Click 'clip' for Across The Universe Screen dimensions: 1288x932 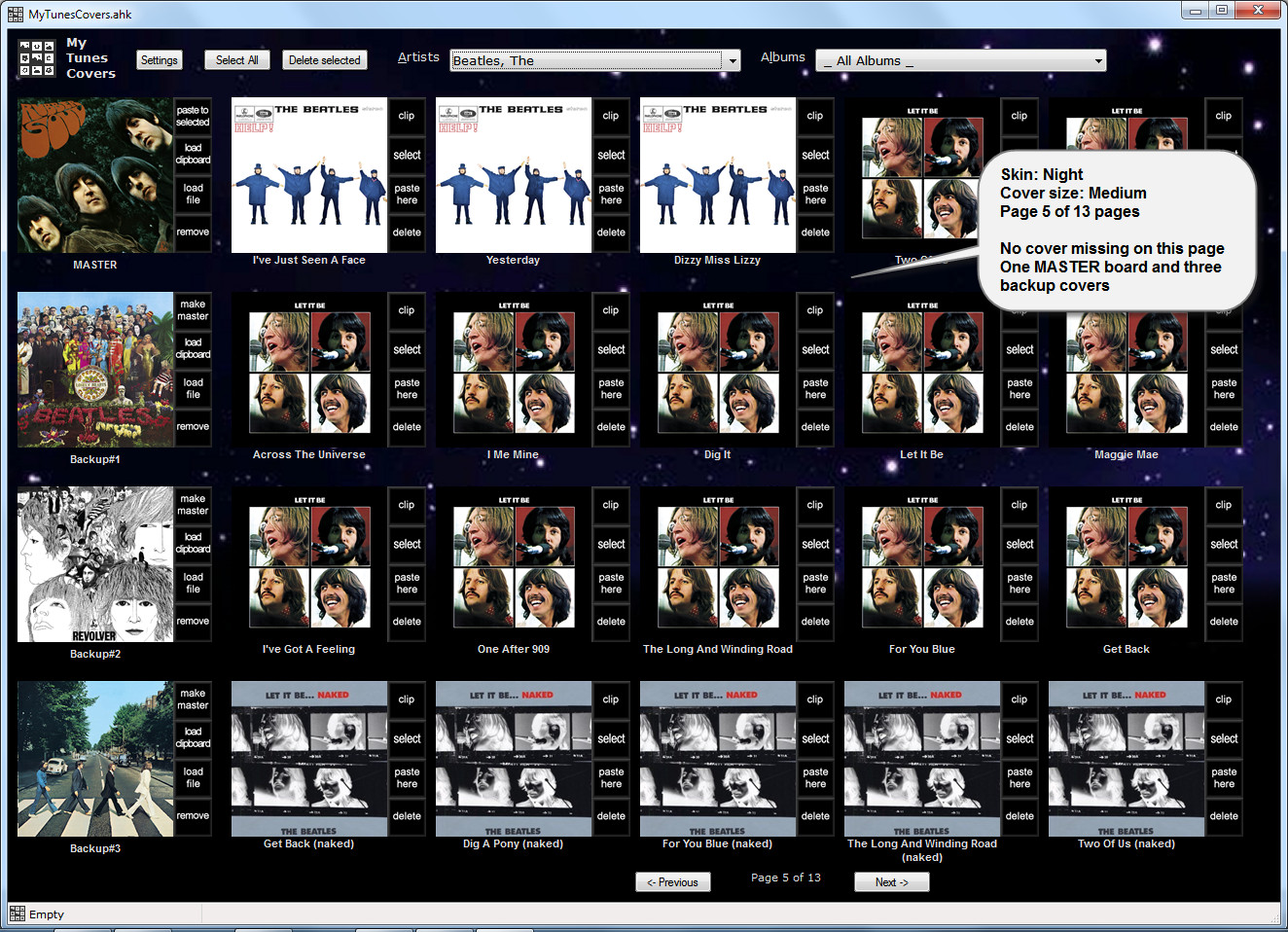(407, 310)
